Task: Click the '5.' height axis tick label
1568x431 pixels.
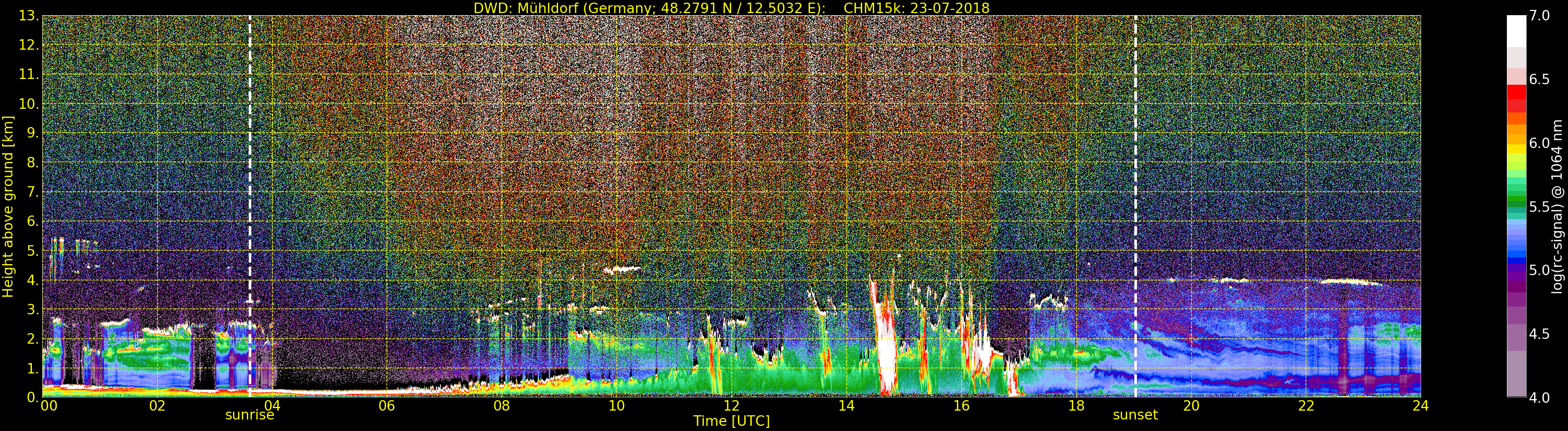Action: click(x=33, y=251)
